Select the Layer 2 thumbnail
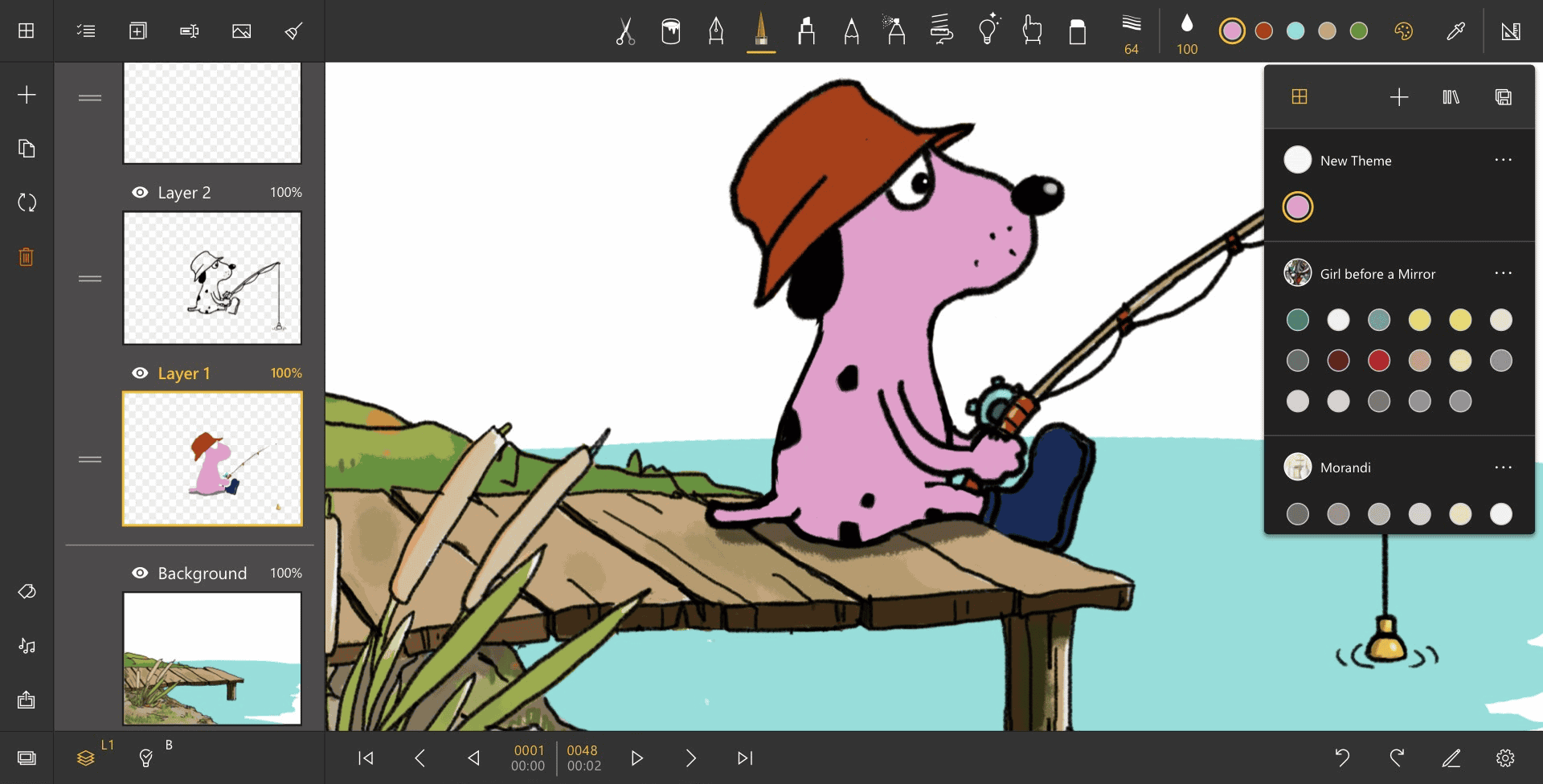The height and width of the screenshot is (784, 1543). click(212, 278)
